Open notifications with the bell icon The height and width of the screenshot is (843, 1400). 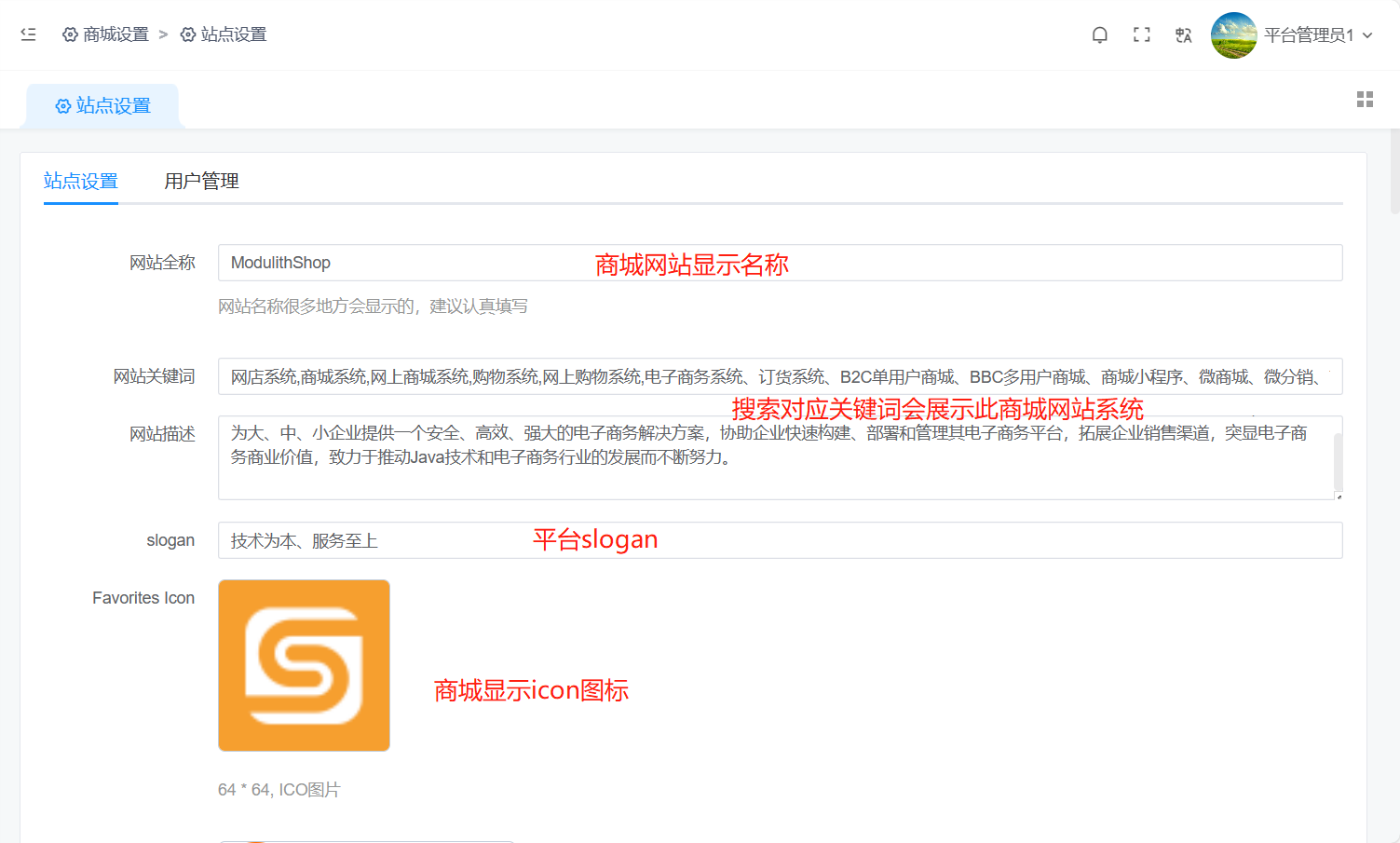point(1099,35)
